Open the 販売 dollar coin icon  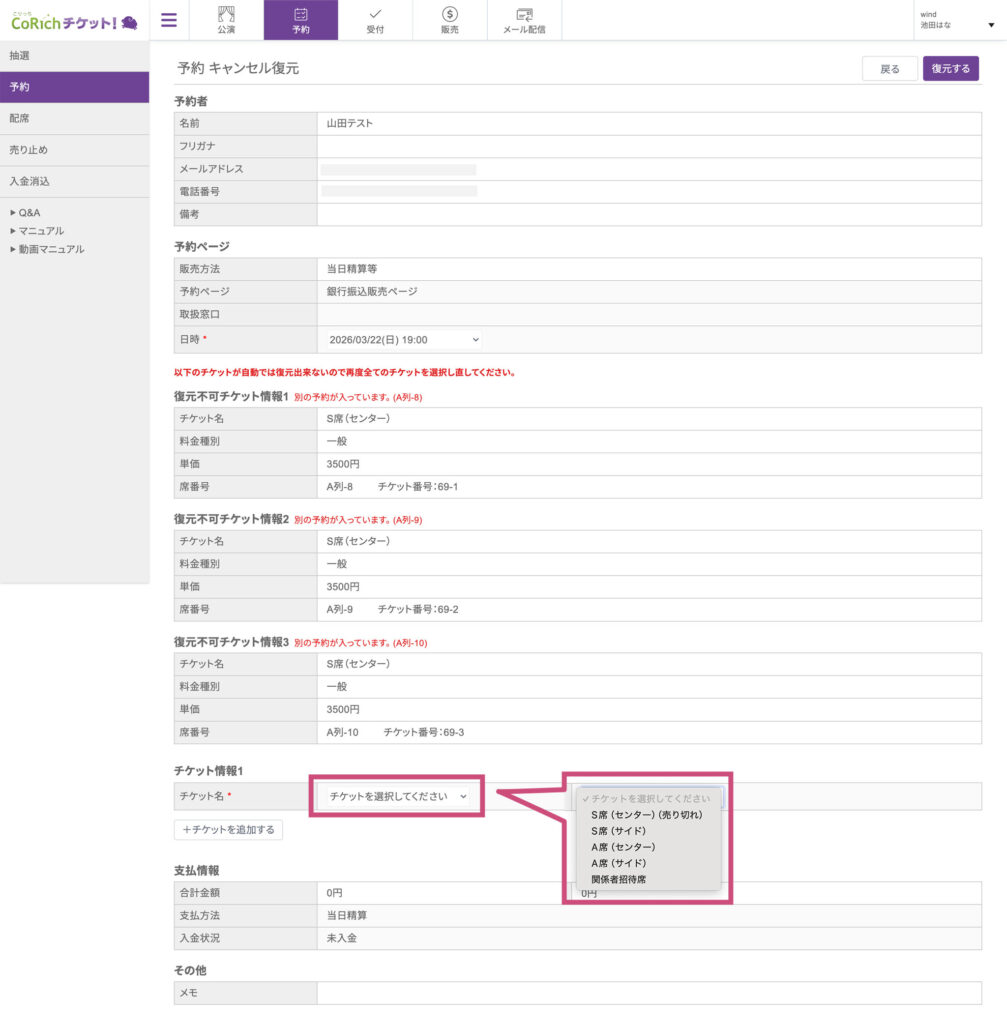coord(450,14)
